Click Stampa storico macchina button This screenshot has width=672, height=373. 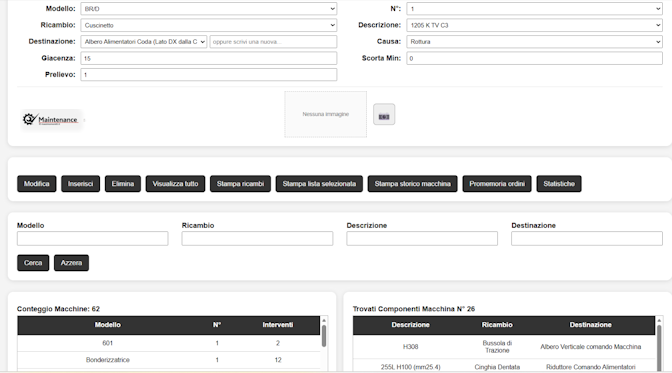pyautogui.click(x=413, y=183)
